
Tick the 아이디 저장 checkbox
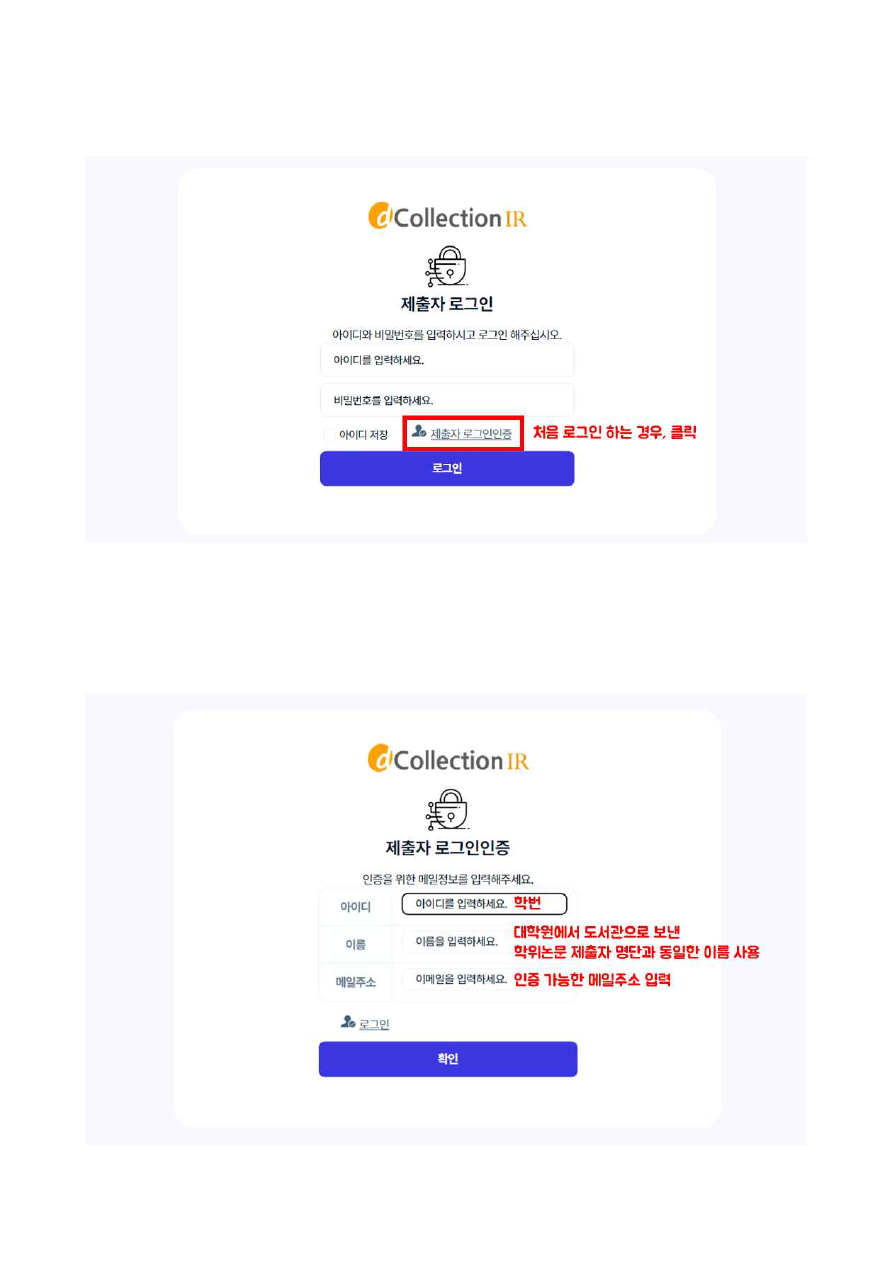click(329, 435)
